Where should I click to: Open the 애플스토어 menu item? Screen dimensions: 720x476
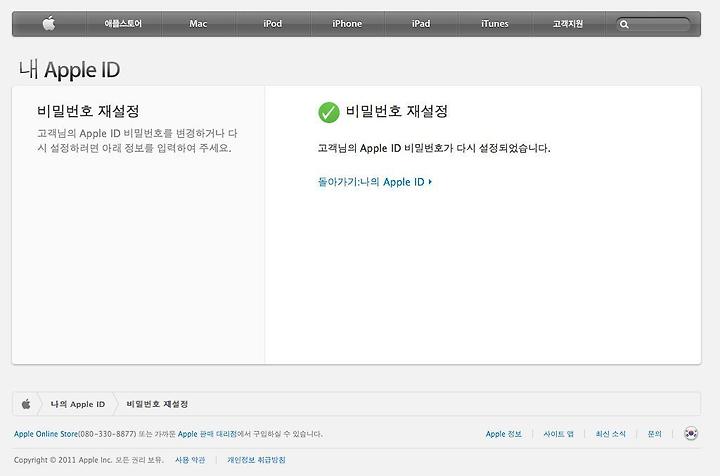point(123,23)
